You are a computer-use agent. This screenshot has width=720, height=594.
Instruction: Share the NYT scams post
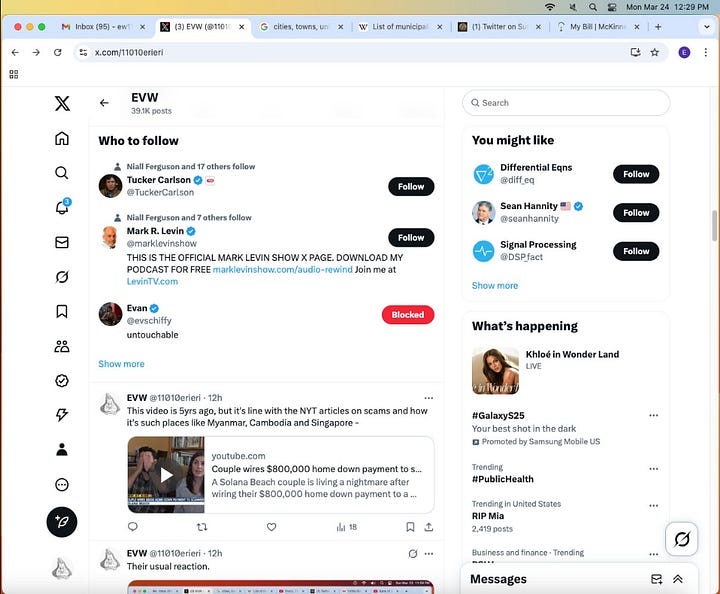coord(428,527)
